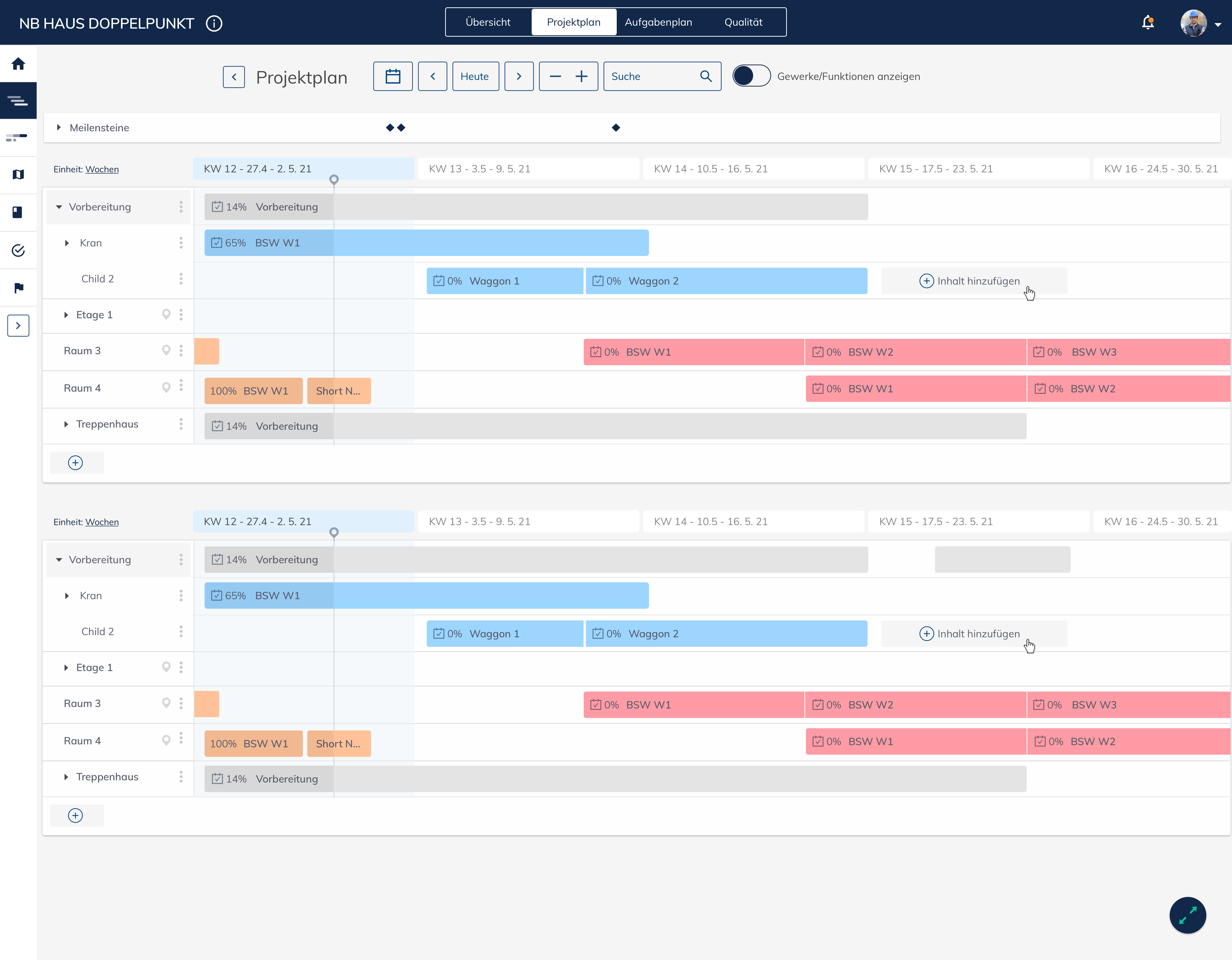Open the calendar date picker
1232x960 pixels.
point(393,76)
